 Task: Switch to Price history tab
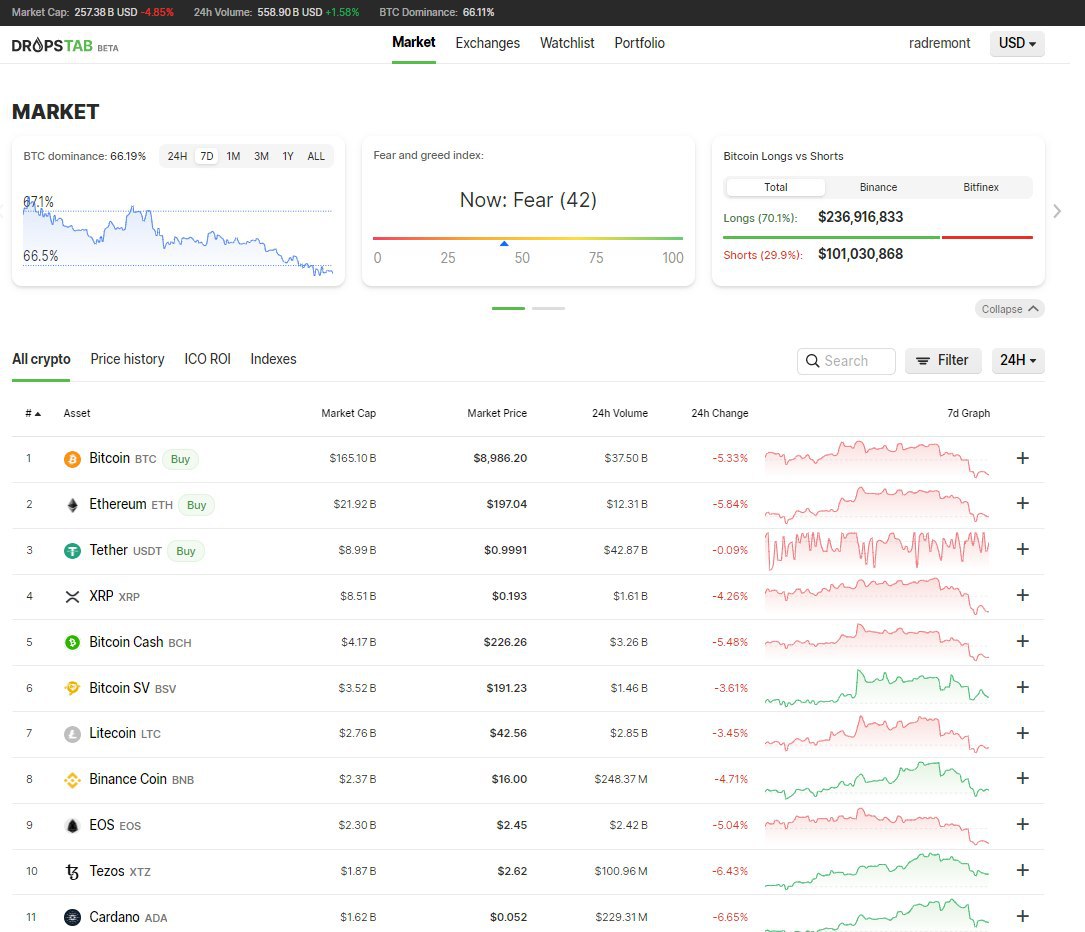(x=127, y=359)
